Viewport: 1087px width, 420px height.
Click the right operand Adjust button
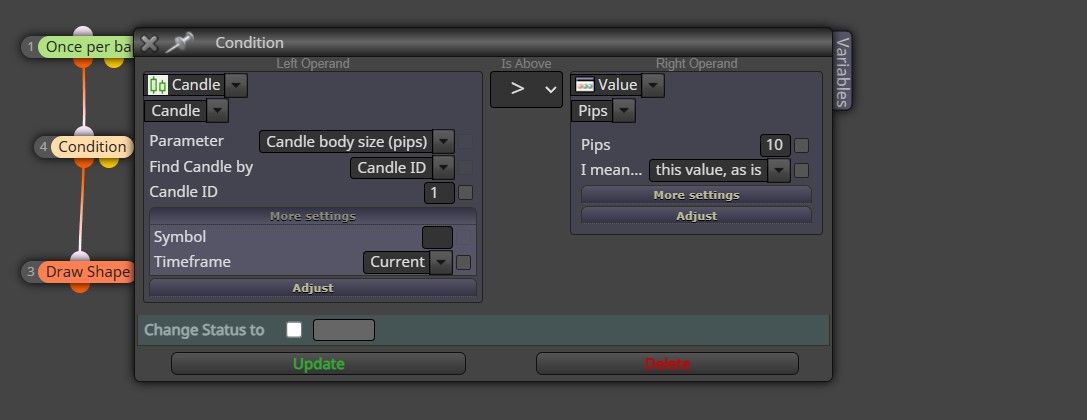coord(696,216)
